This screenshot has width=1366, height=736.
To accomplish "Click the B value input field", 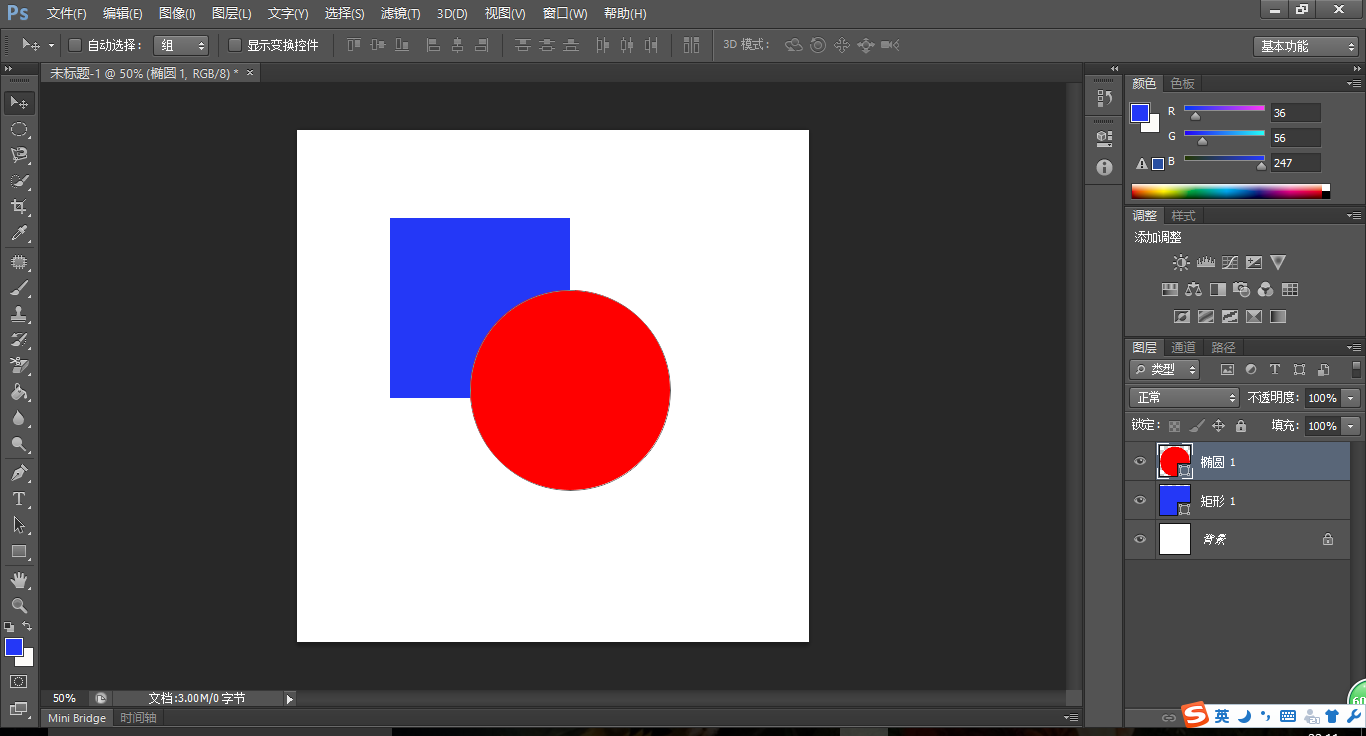I will [x=1295, y=163].
